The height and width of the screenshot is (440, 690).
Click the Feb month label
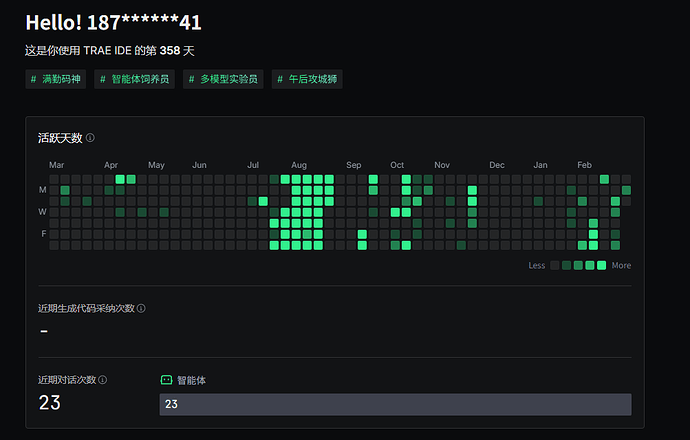click(x=584, y=165)
